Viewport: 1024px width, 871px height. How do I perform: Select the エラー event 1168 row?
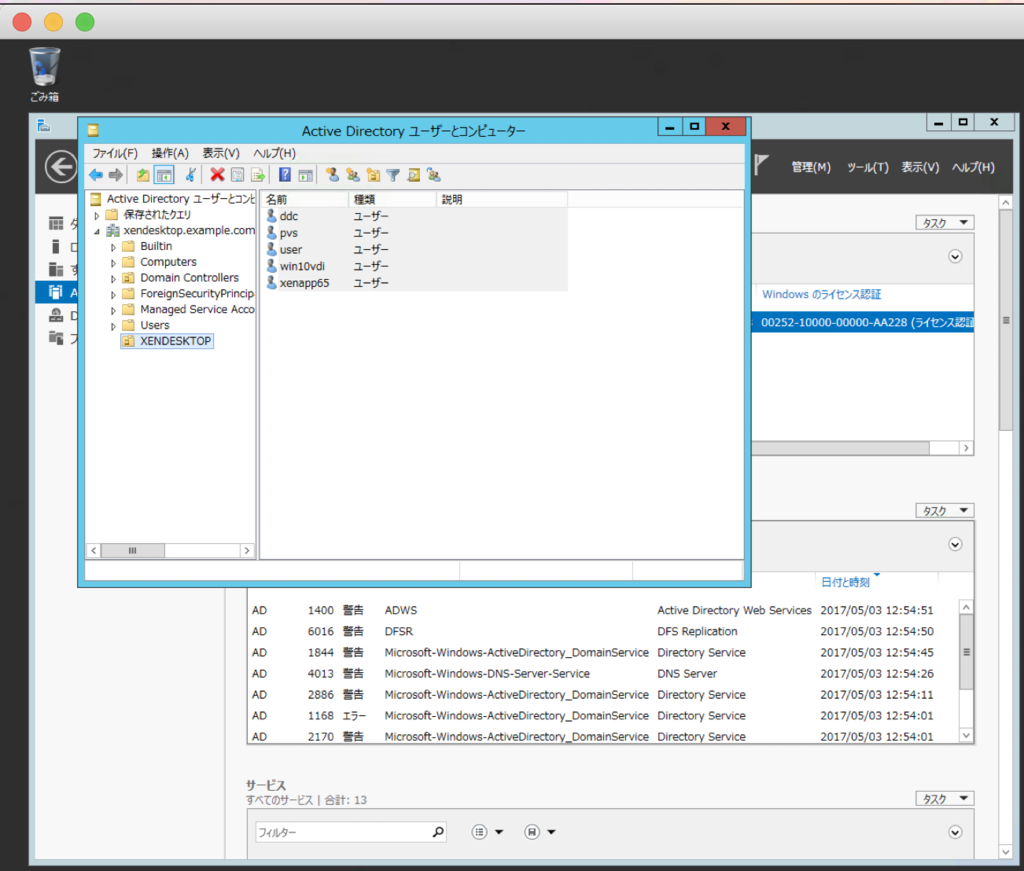pyautogui.click(x=602, y=716)
